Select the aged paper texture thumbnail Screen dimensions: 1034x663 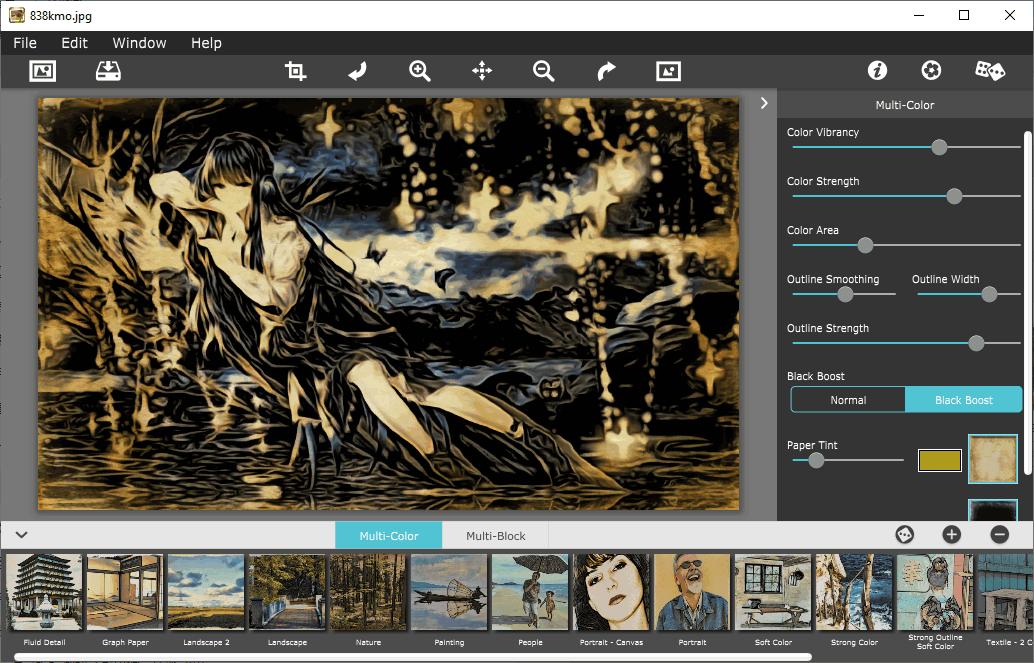pos(993,459)
